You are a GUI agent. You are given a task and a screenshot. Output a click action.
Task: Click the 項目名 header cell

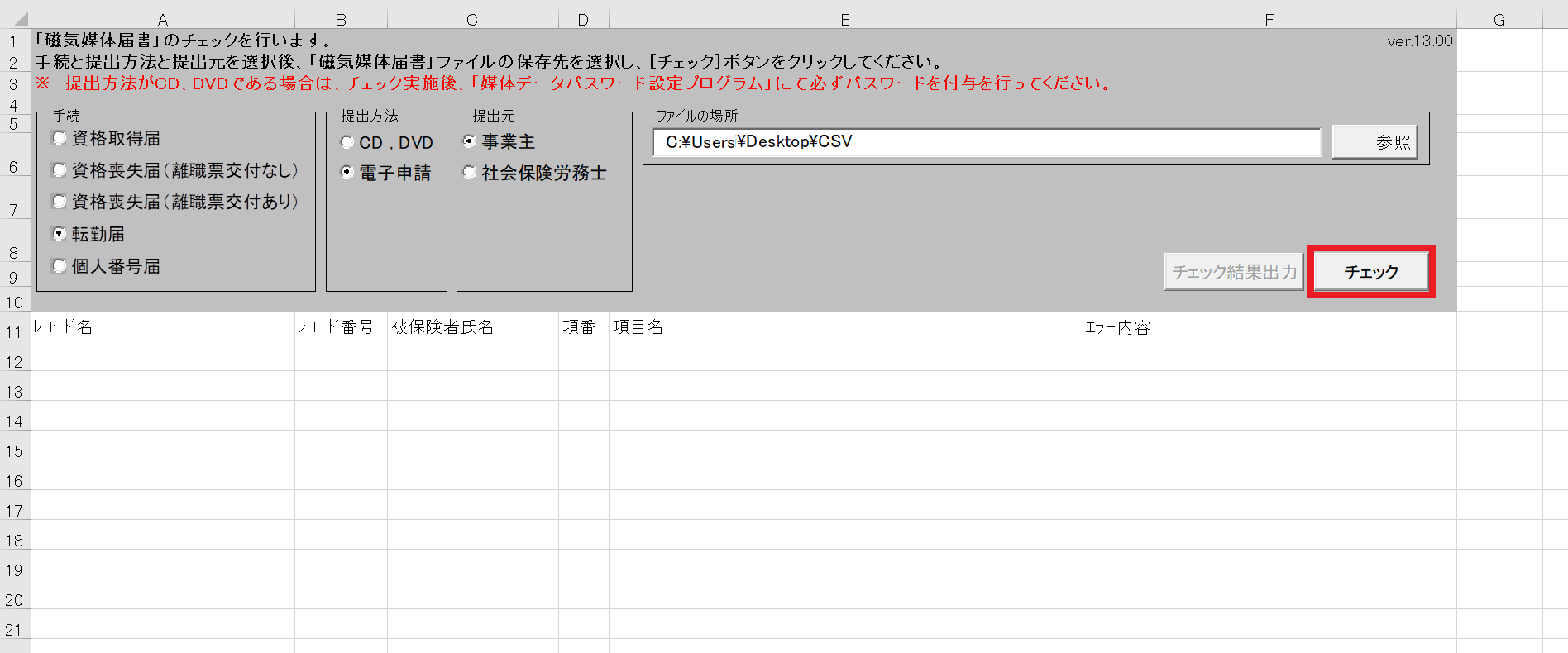[x=846, y=327]
